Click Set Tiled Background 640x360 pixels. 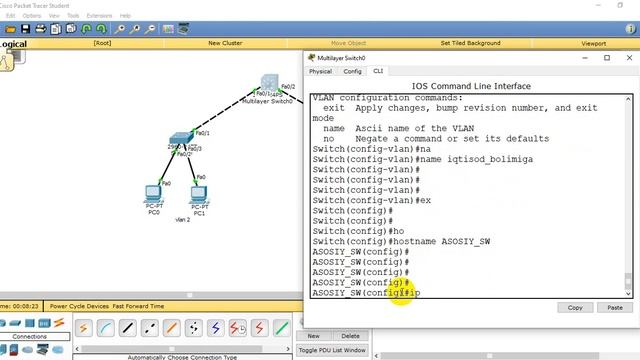470,43
